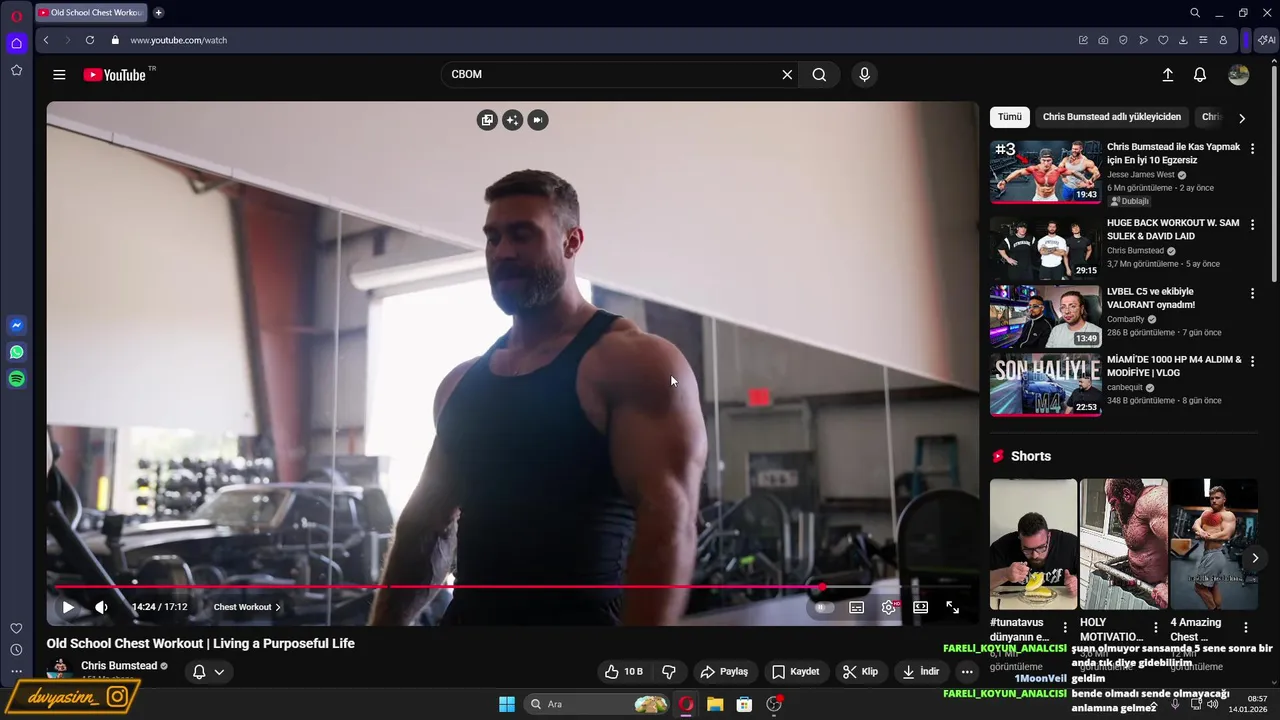Open Opera home icon in sidebar

click(x=16, y=43)
